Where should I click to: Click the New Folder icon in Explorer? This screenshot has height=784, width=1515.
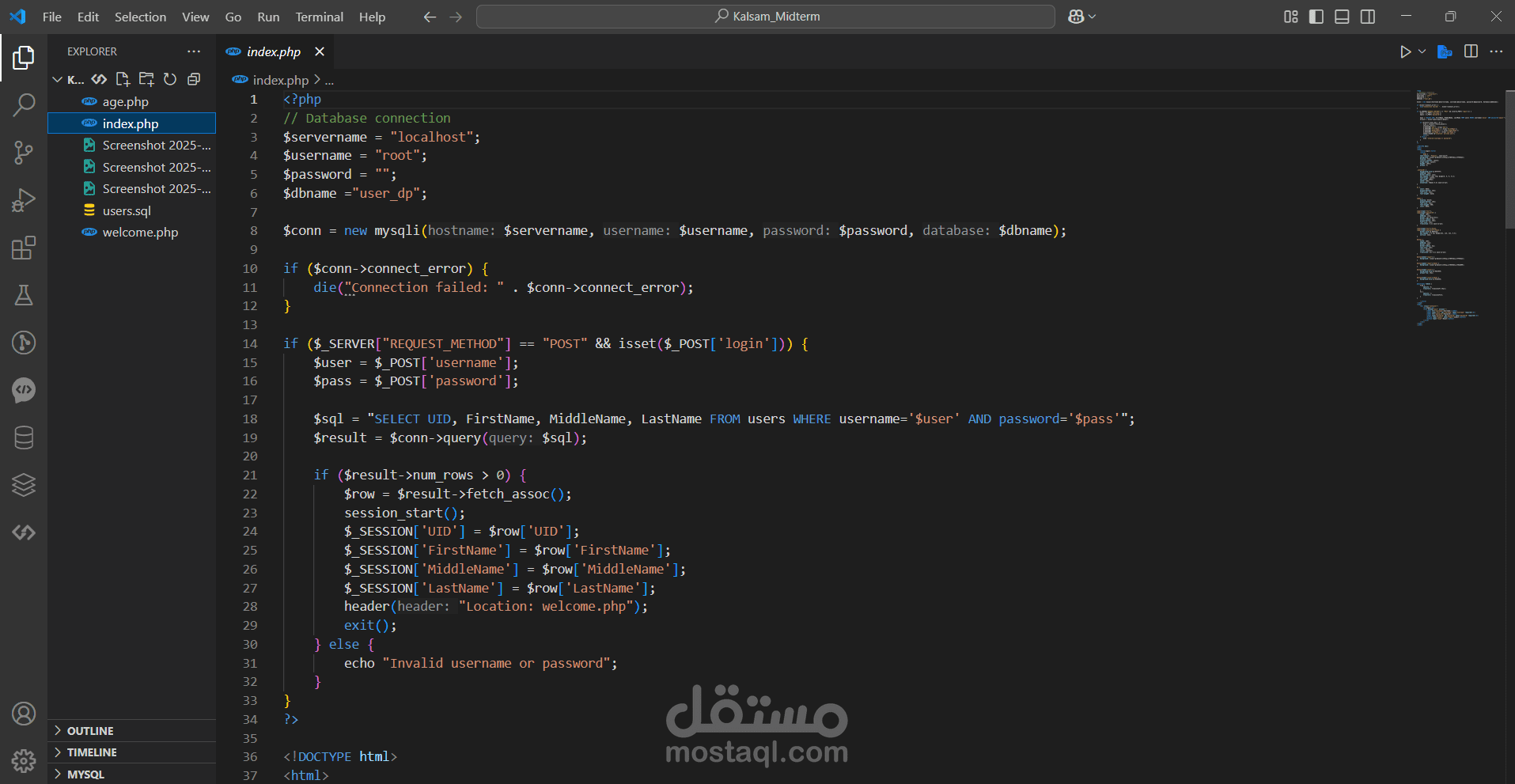pos(146,79)
